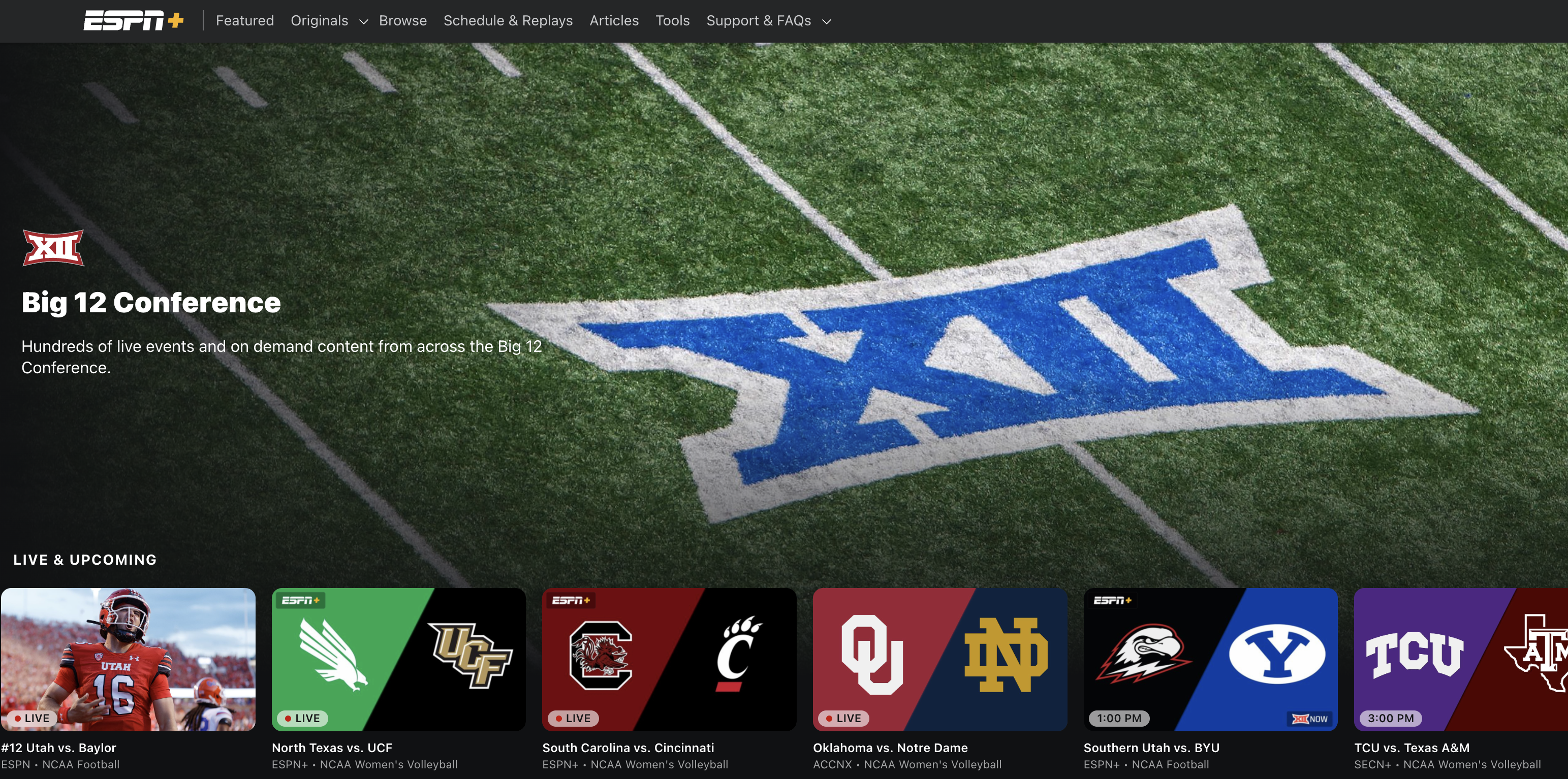Screen dimensions: 1568x779
Task: Click the XII NOW badge on BYU card
Action: [1309, 719]
